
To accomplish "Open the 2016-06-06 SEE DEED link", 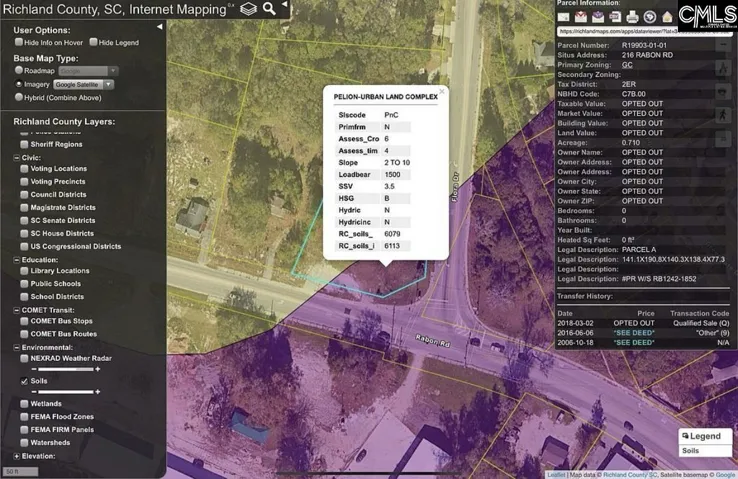I will click(634, 333).
